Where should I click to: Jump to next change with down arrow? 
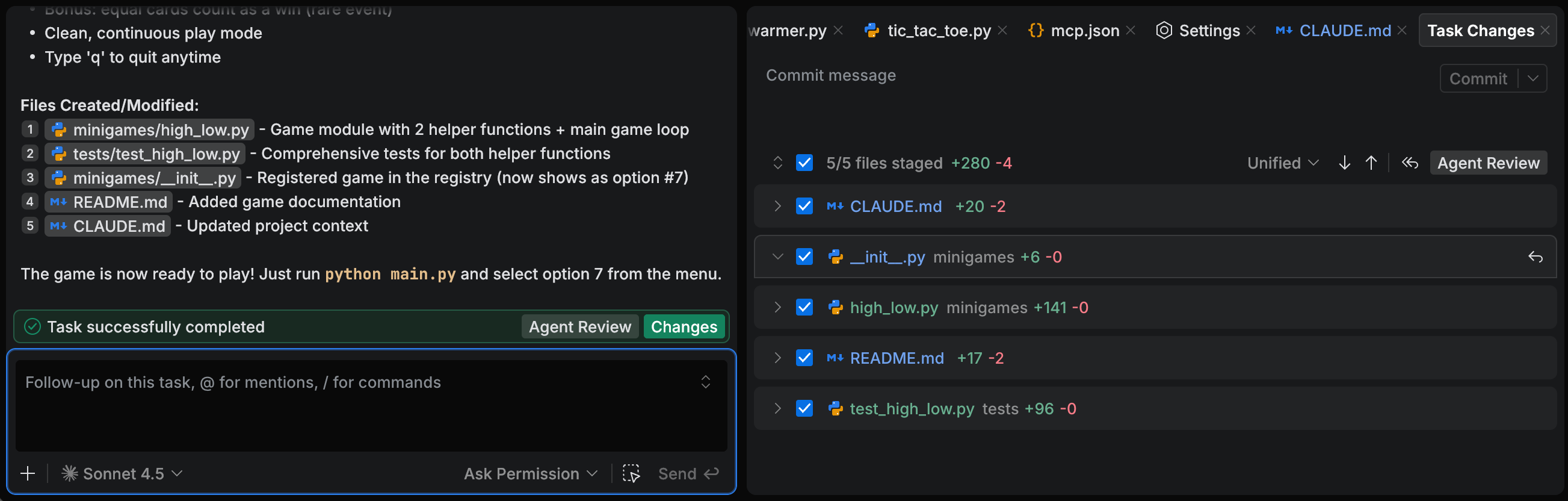click(x=1345, y=163)
